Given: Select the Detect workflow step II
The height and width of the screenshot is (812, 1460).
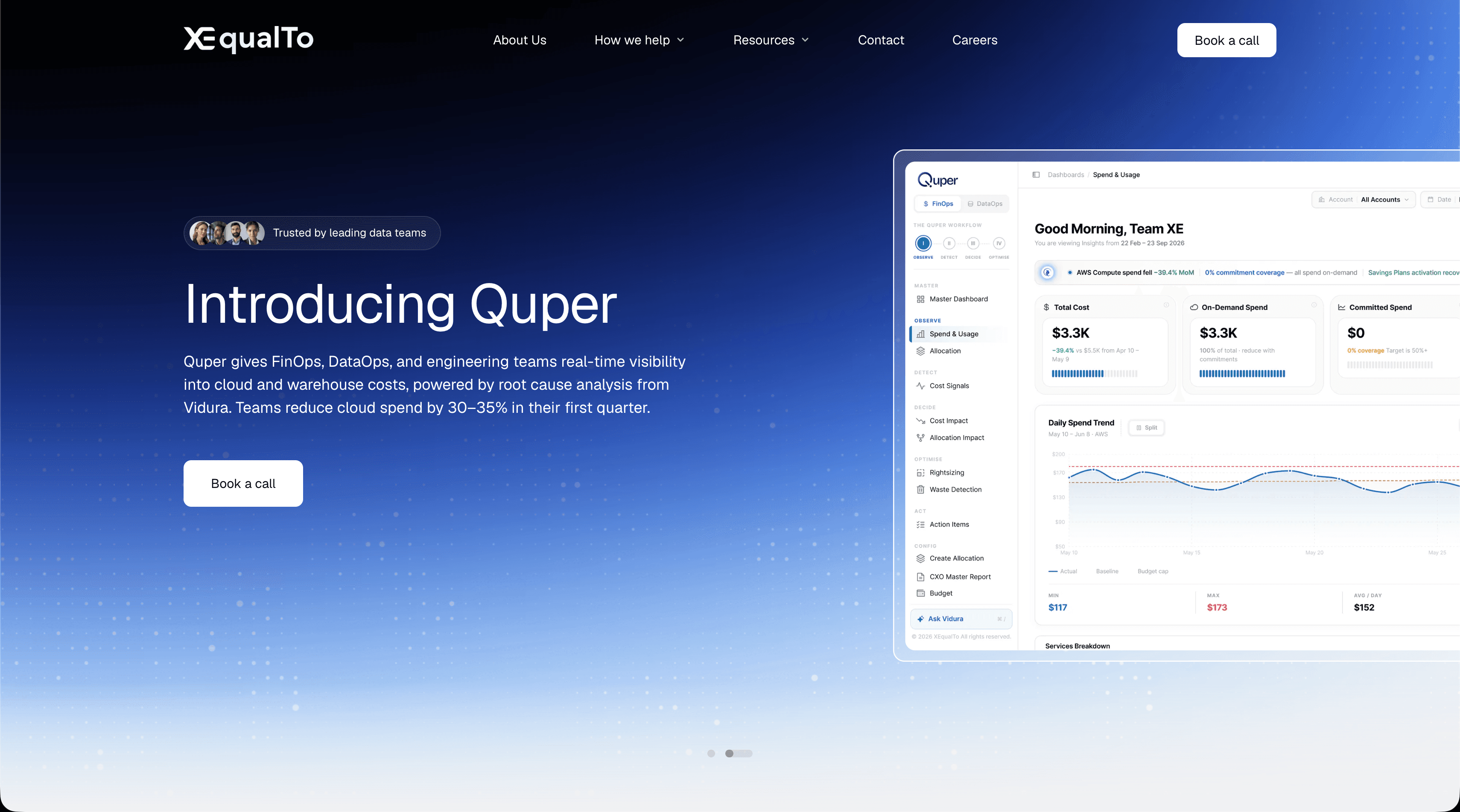Looking at the screenshot, I should pyautogui.click(x=949, y=244).
